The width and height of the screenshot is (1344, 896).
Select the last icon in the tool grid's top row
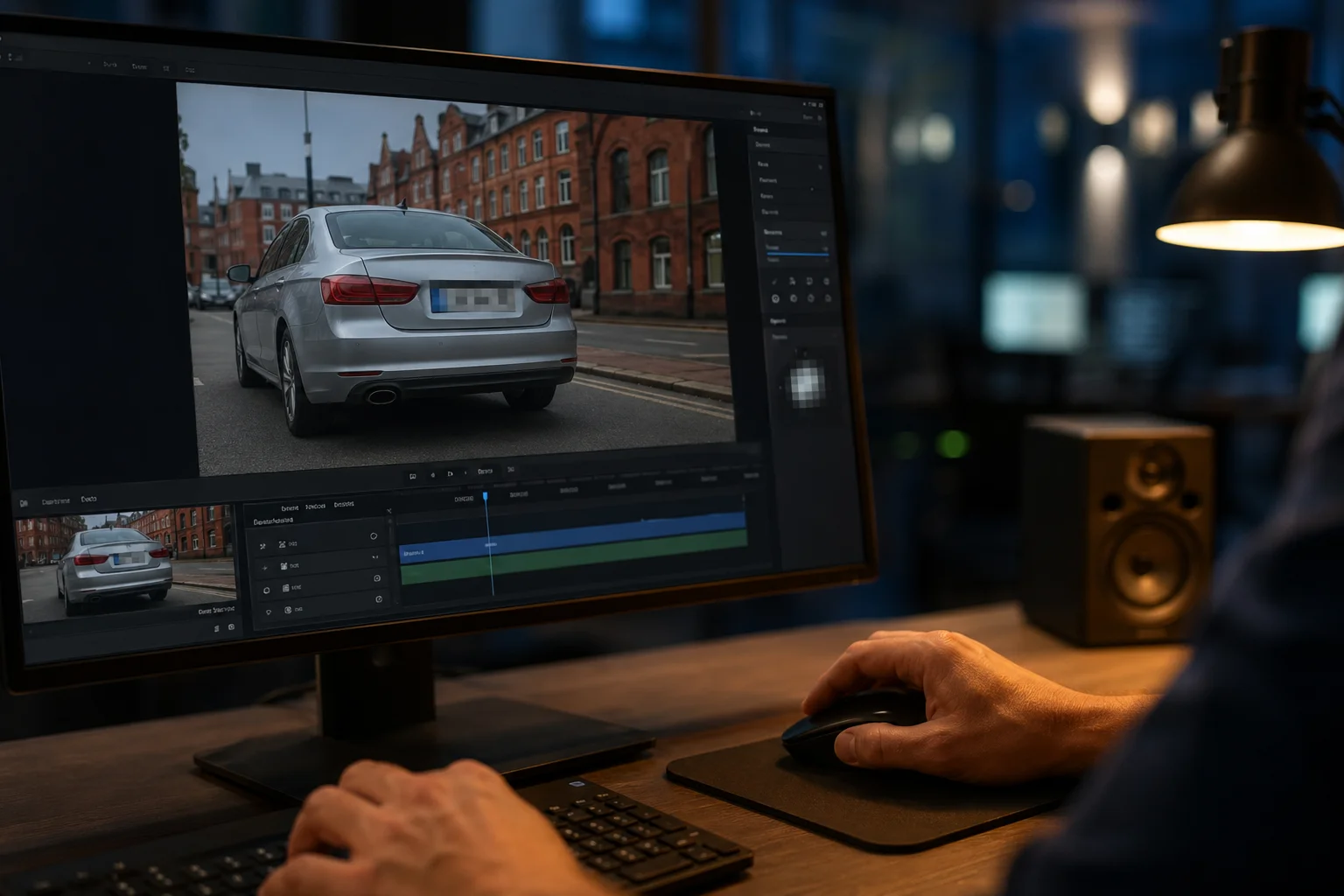826,281
